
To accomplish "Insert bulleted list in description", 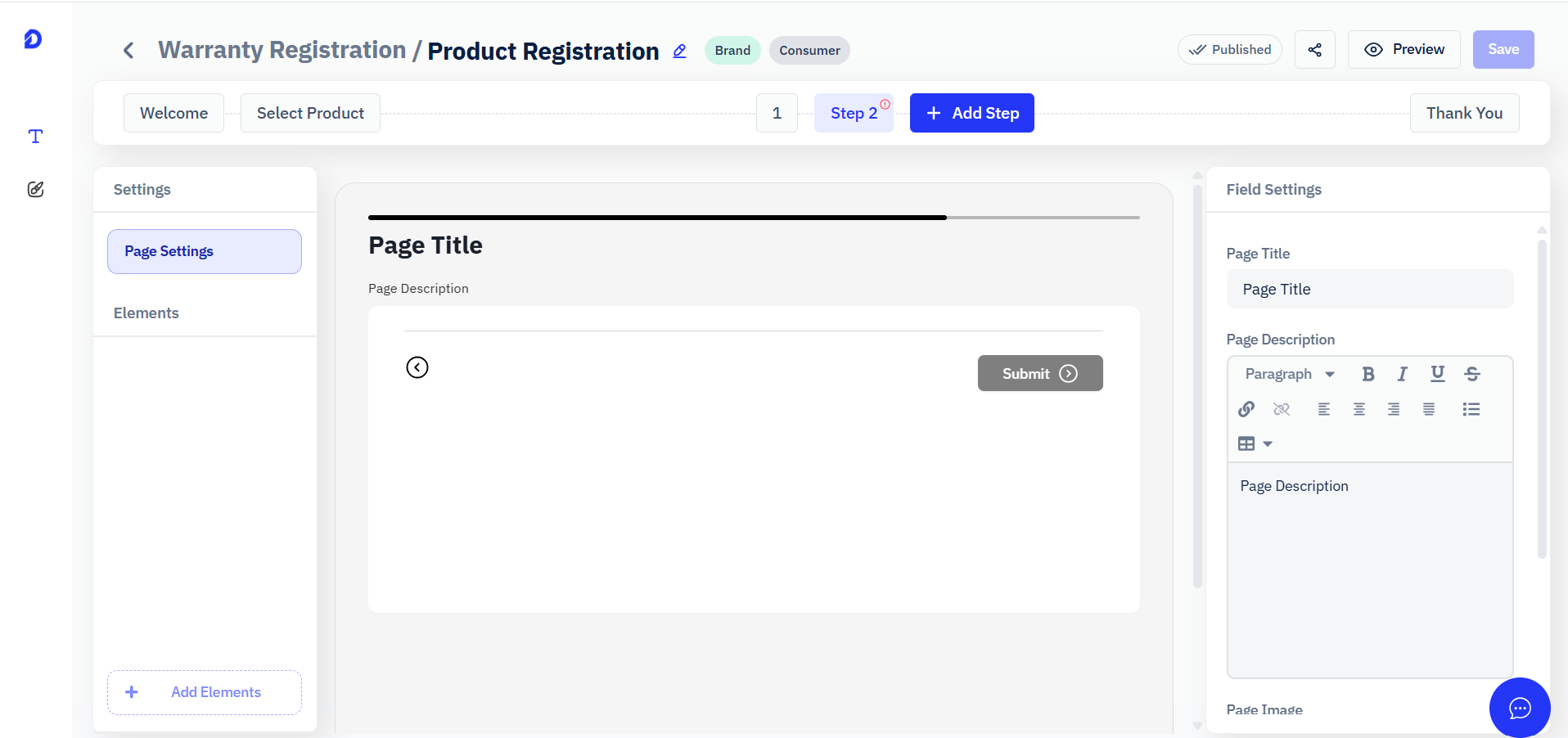I will (x=1471, y=409).
